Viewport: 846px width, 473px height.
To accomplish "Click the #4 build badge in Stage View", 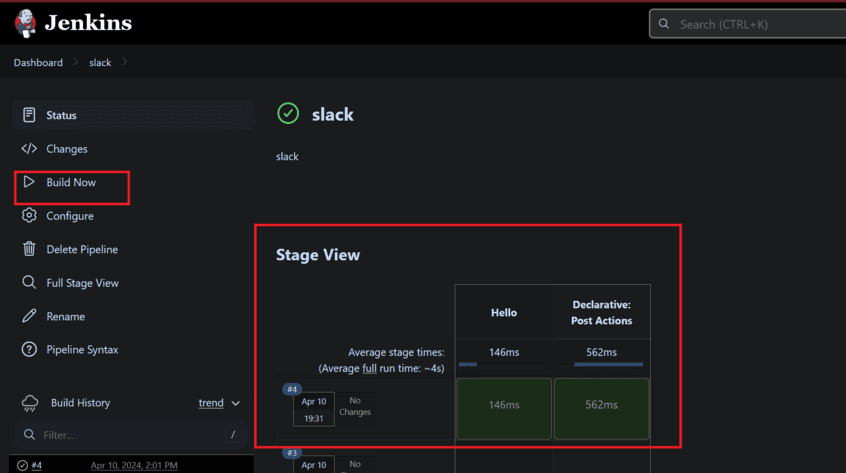I will pos(292,389).
